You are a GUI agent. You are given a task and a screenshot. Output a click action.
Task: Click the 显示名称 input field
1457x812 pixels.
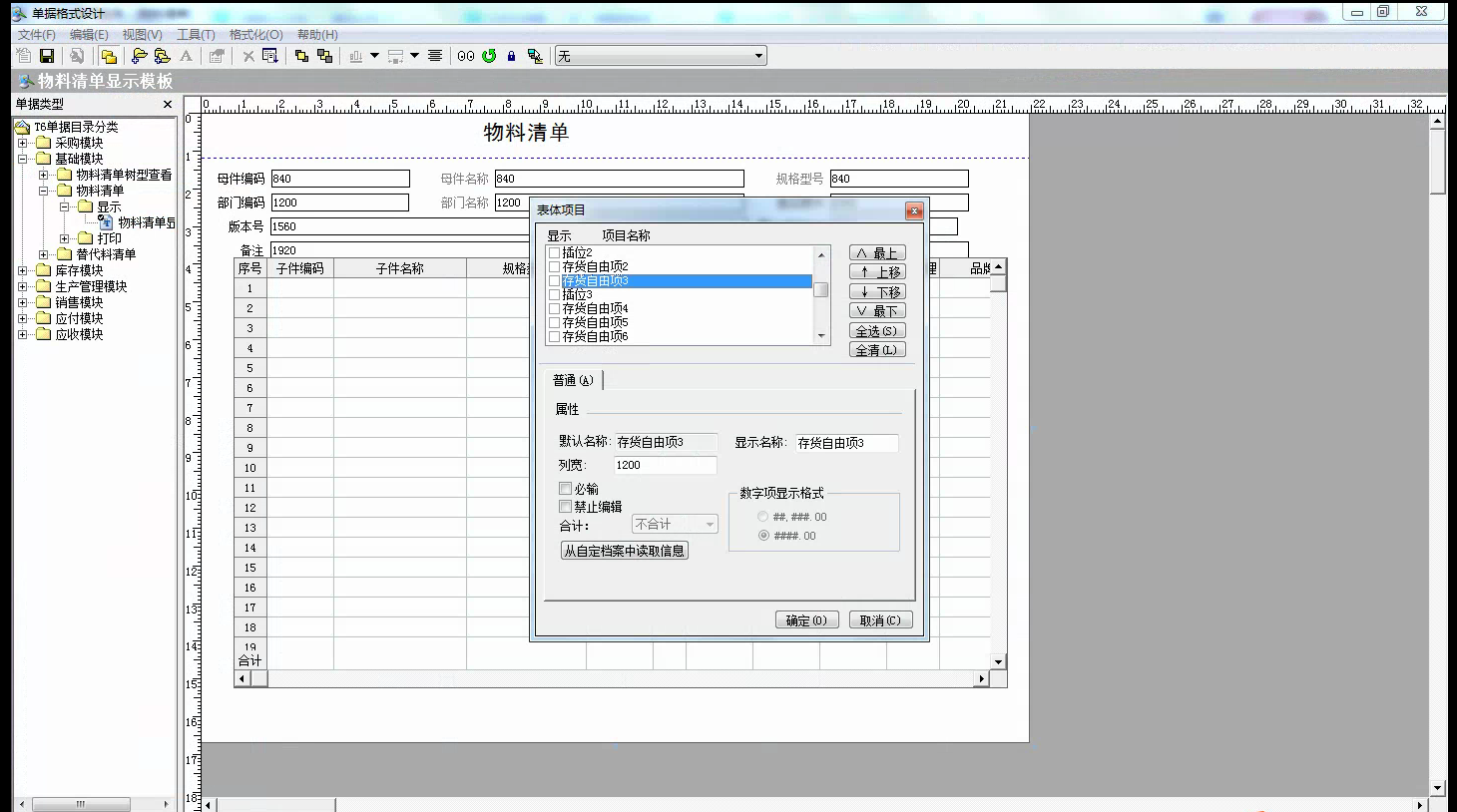846,443
